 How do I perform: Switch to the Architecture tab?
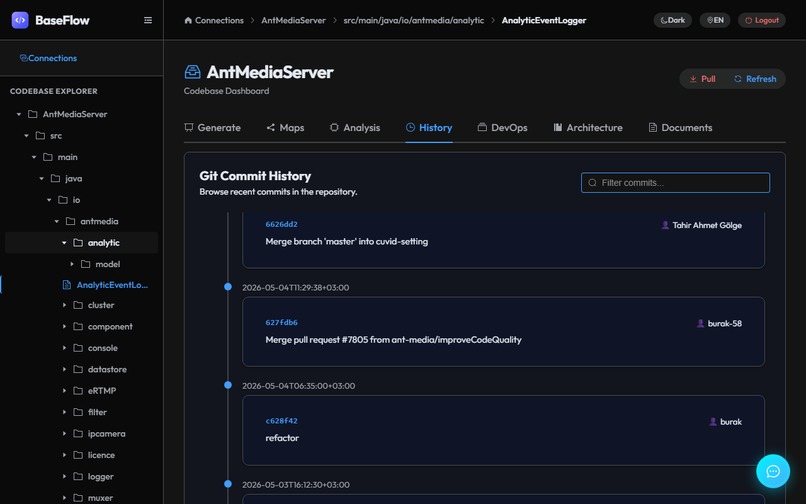pyautogui.click(x=588, y=128)
